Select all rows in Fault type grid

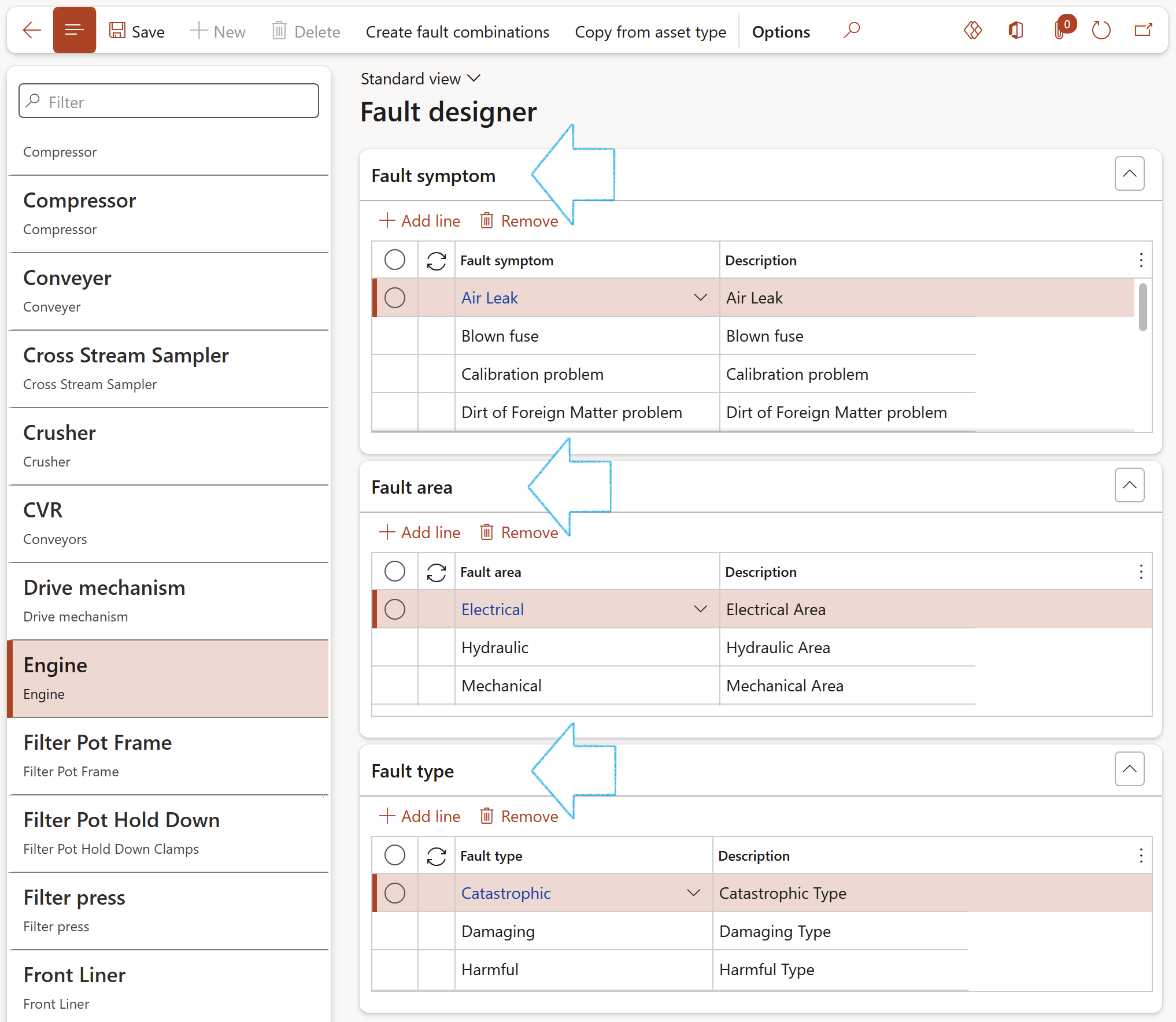click(395, 855)
